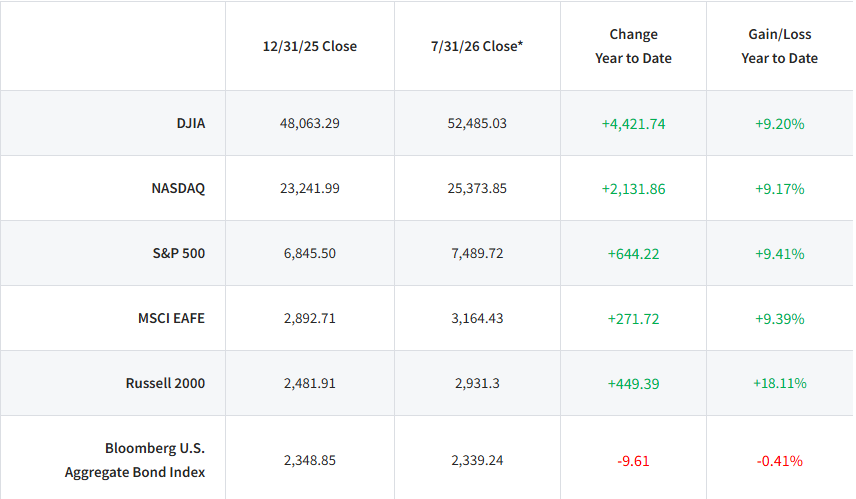Click the value 2,931.3
Viewport: 856px width, 499px height.
tap(477, 383)
